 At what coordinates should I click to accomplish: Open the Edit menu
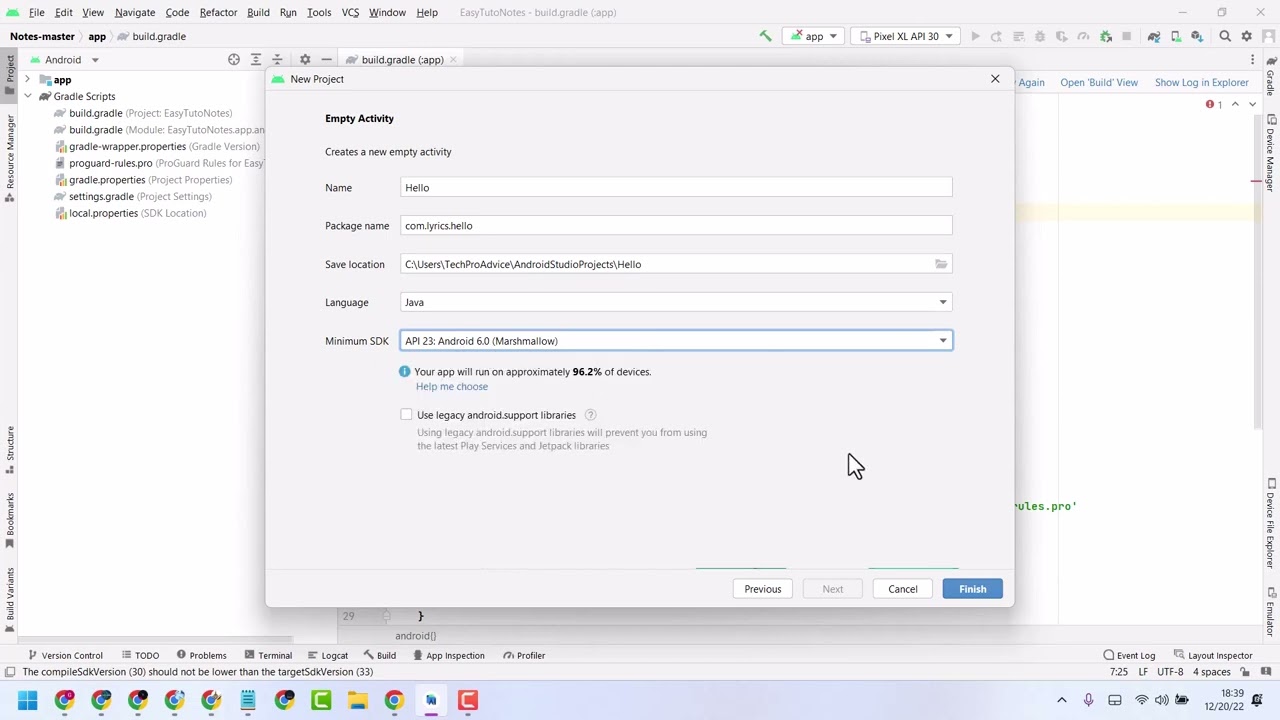(x=63, y=12)
